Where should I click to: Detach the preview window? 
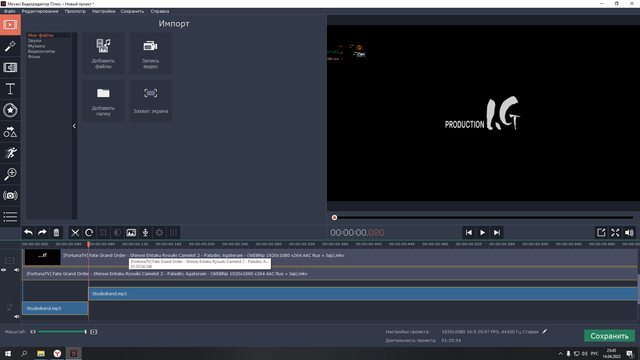[601, 233]
